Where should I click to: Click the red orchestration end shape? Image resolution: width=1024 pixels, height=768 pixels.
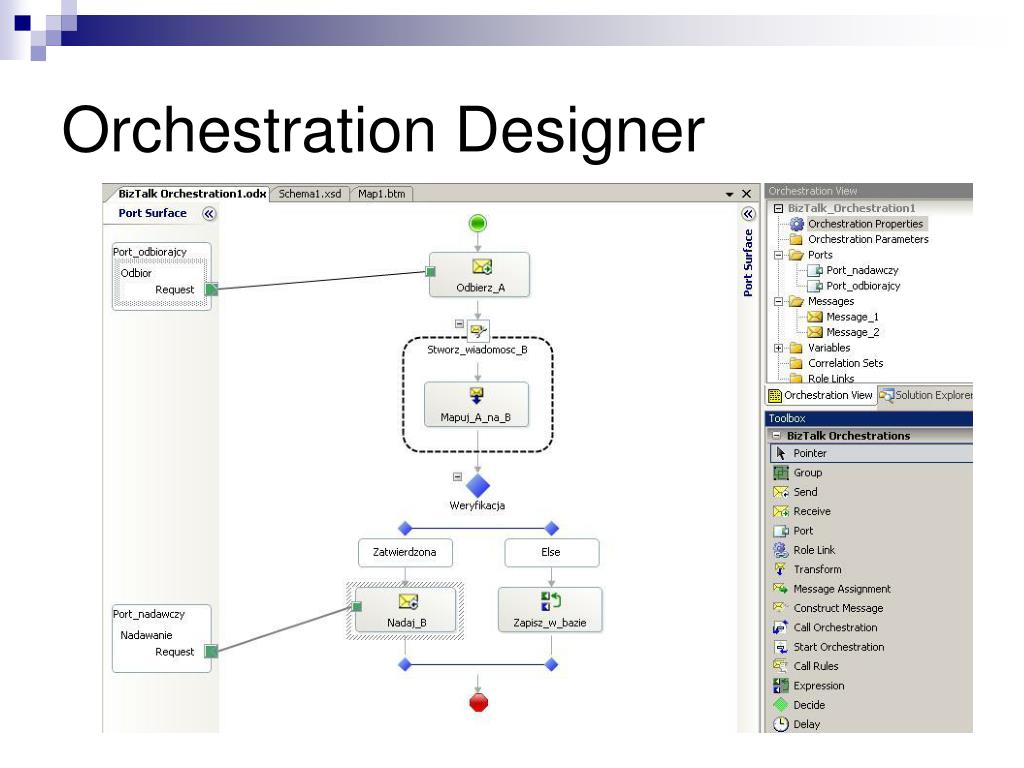pyautogui.click(x=479, y=703)
